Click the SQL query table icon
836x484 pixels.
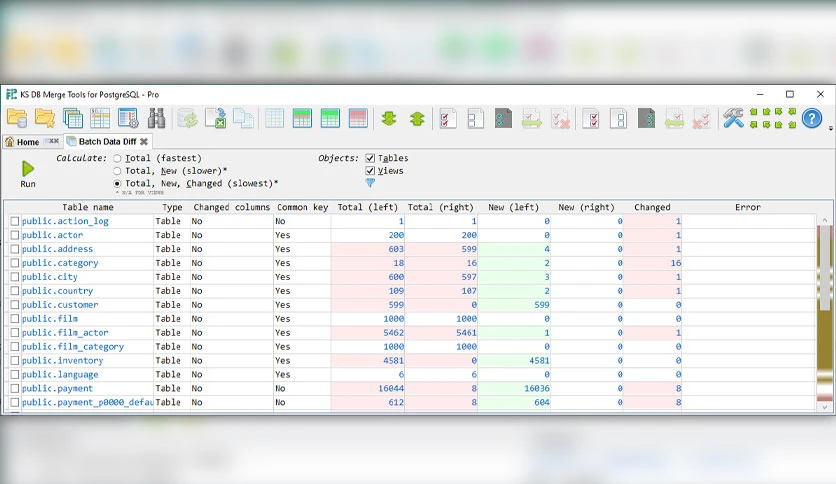[100, 118]
